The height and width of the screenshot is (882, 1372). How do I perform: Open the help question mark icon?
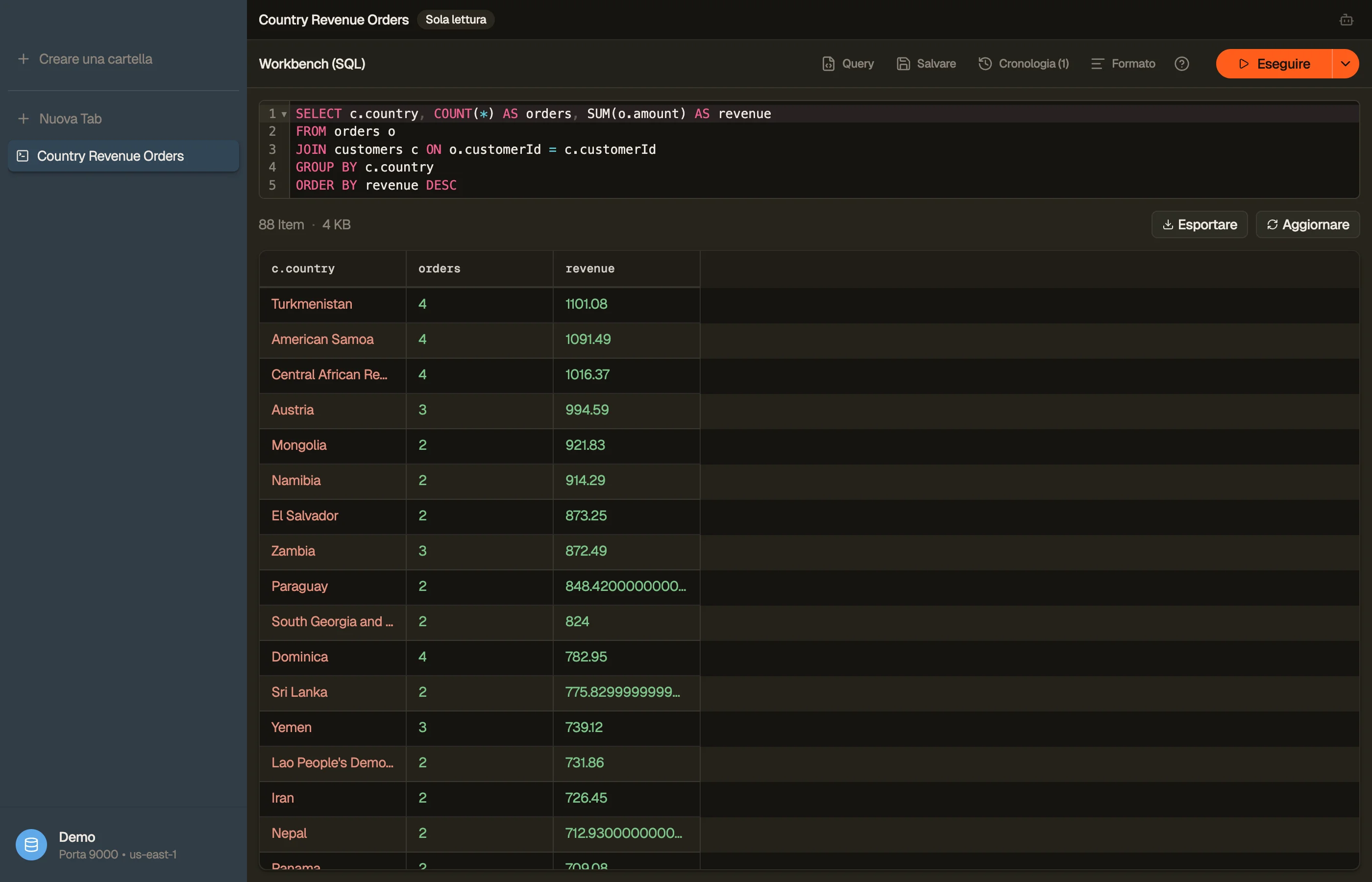coord(1181,64)
